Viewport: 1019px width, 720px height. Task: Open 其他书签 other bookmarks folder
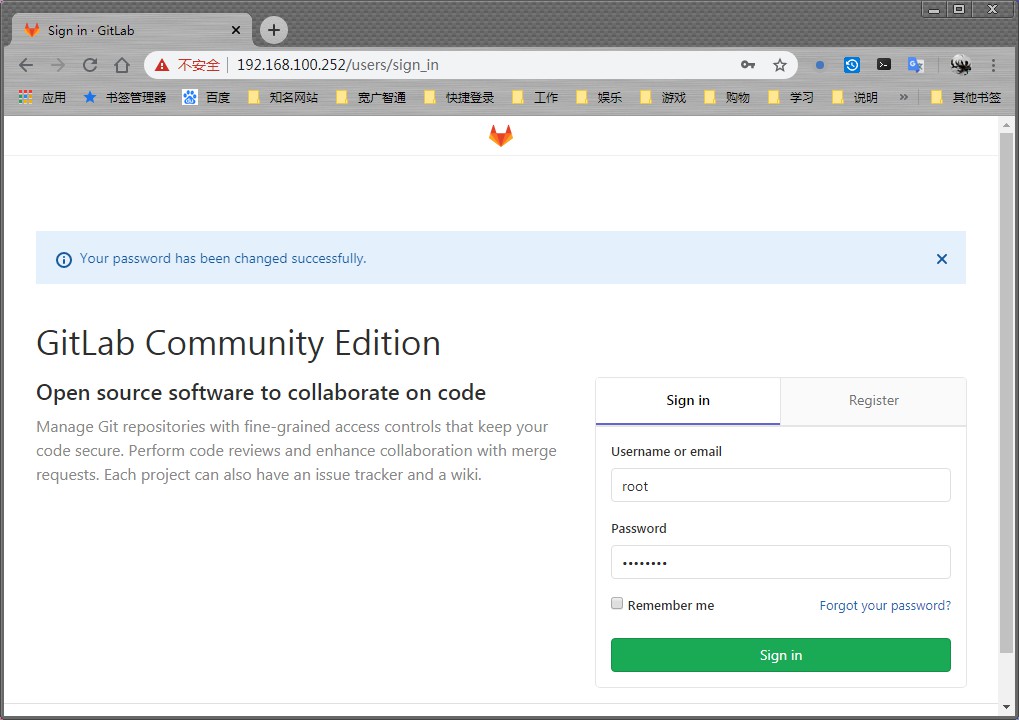click(966, 97)
